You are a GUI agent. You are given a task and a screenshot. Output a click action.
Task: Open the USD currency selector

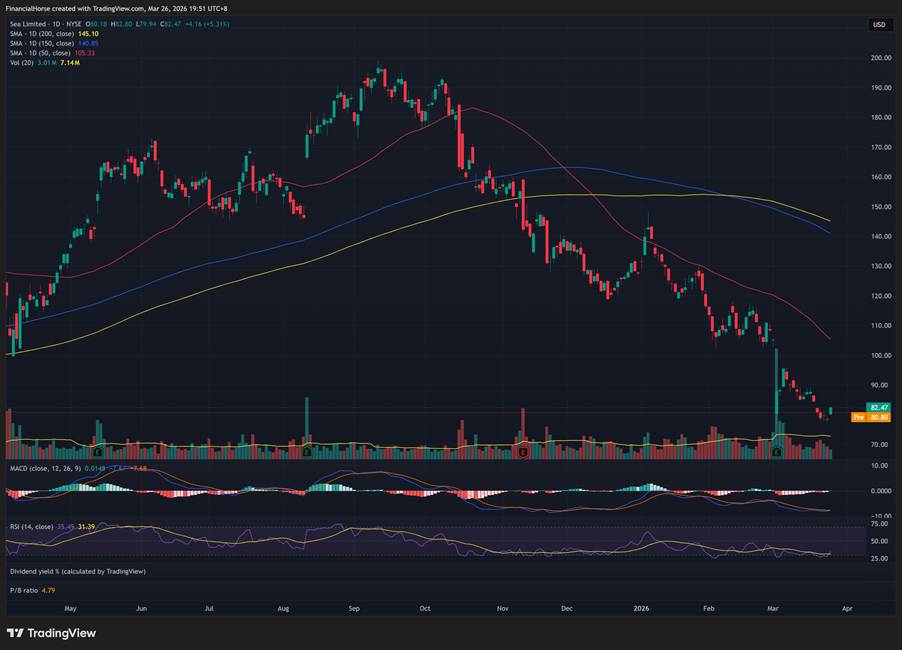point(878,25)
